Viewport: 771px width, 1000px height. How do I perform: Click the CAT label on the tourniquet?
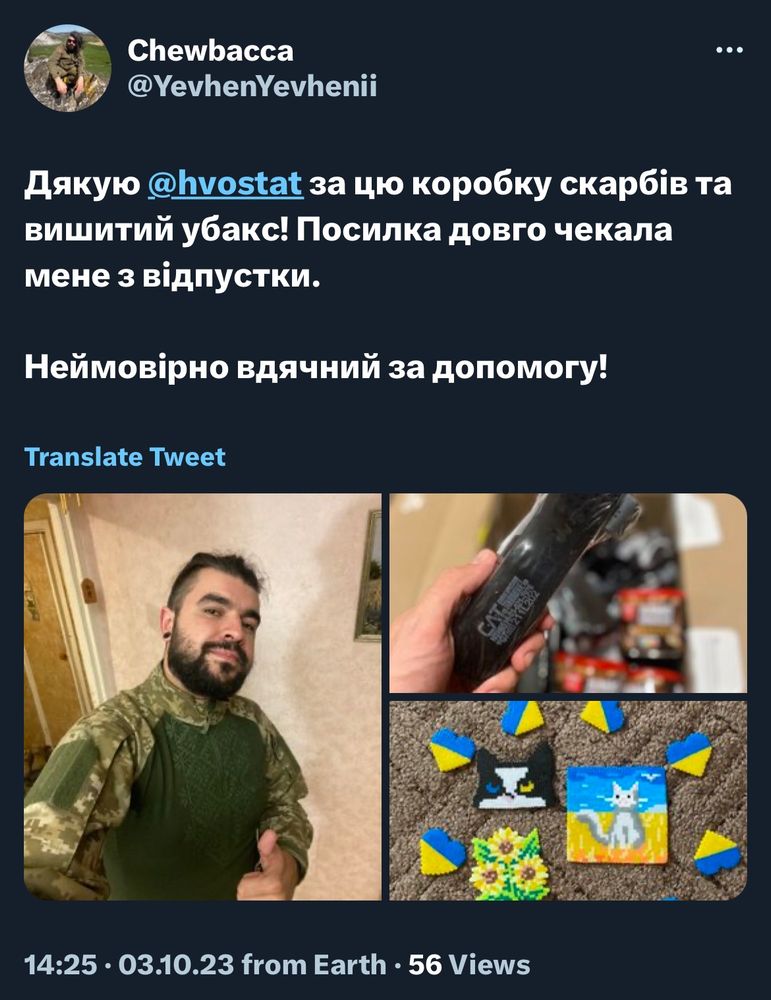[508, 607]
